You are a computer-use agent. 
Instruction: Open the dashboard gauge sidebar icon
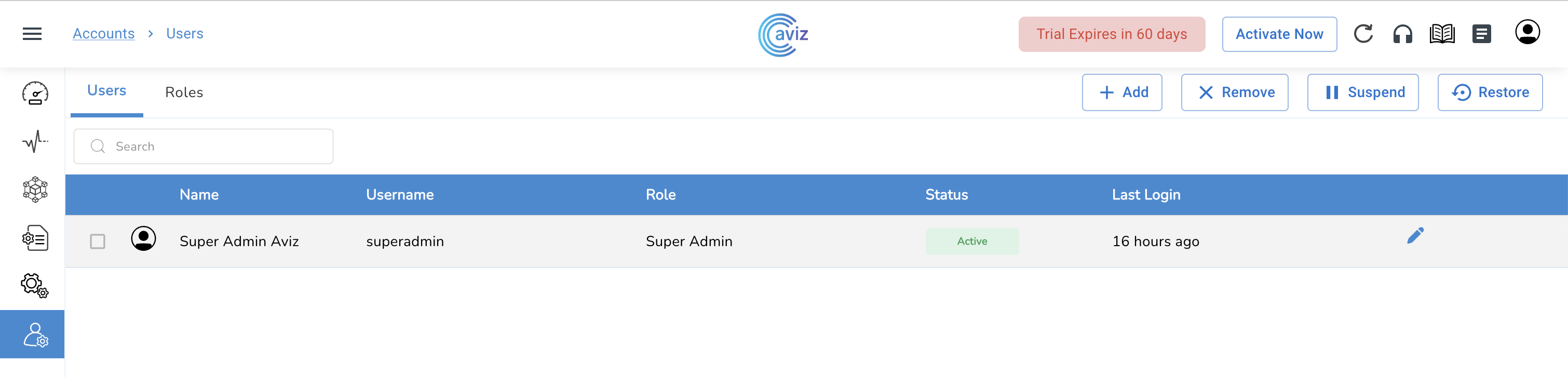click(35, 93)
